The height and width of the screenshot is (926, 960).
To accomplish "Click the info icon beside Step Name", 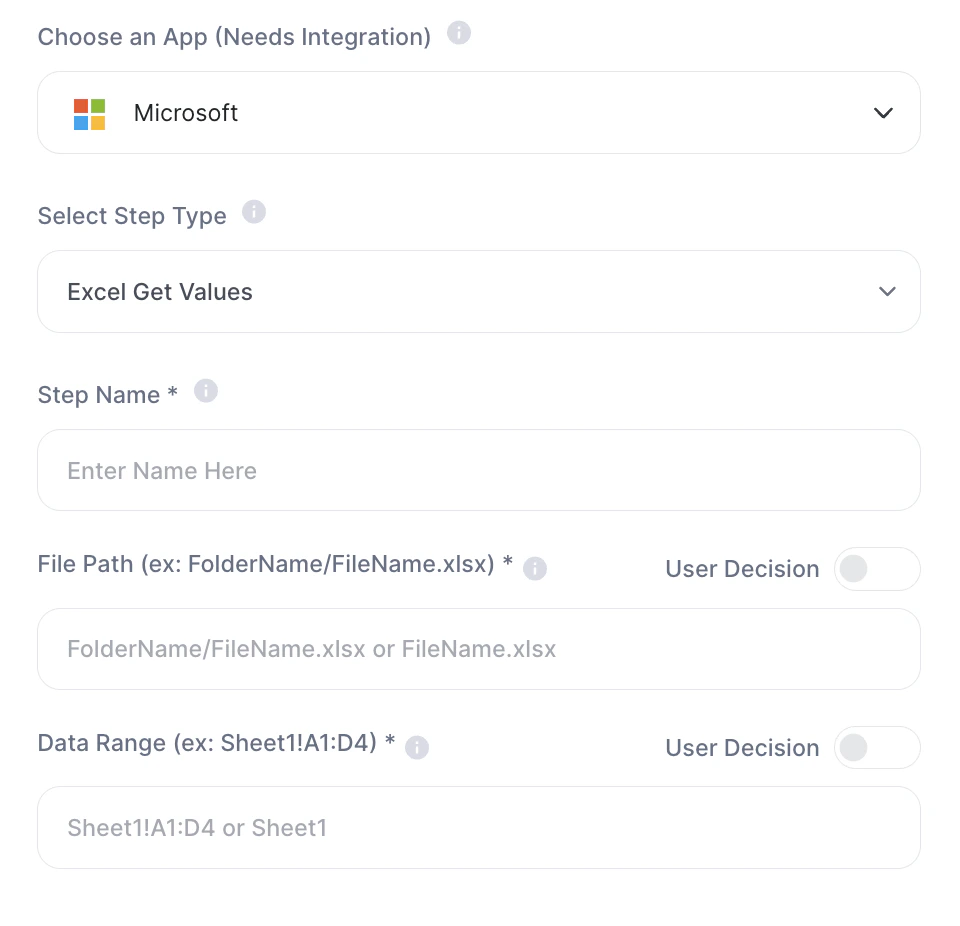I will (206, 391).
